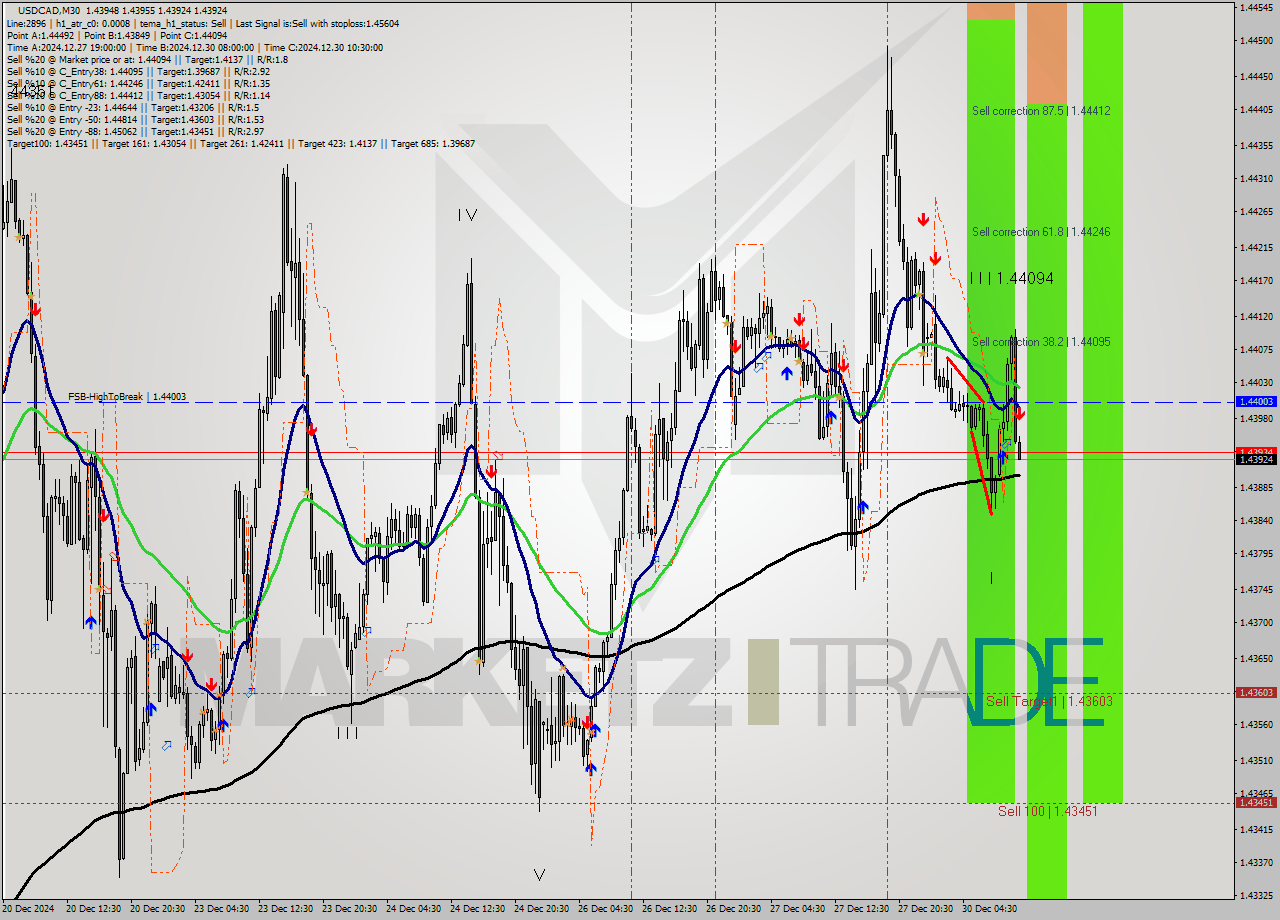Select the 'V' wave label near chart bottom
Image resolution: width=1280 pixels, height=920 pixels.
(539, 875)
